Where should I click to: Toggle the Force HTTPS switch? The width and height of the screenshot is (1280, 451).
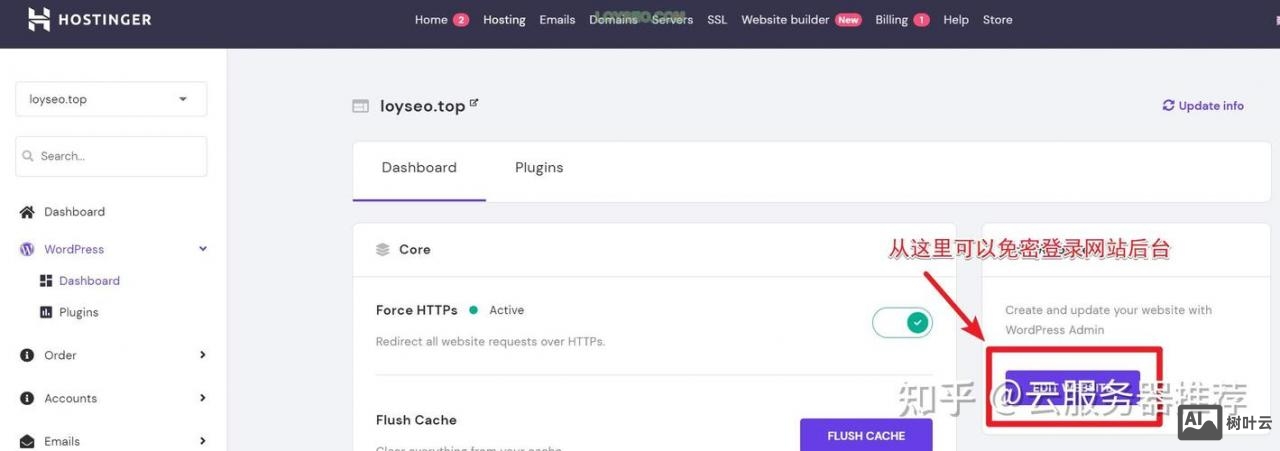(x=902, y=323)
